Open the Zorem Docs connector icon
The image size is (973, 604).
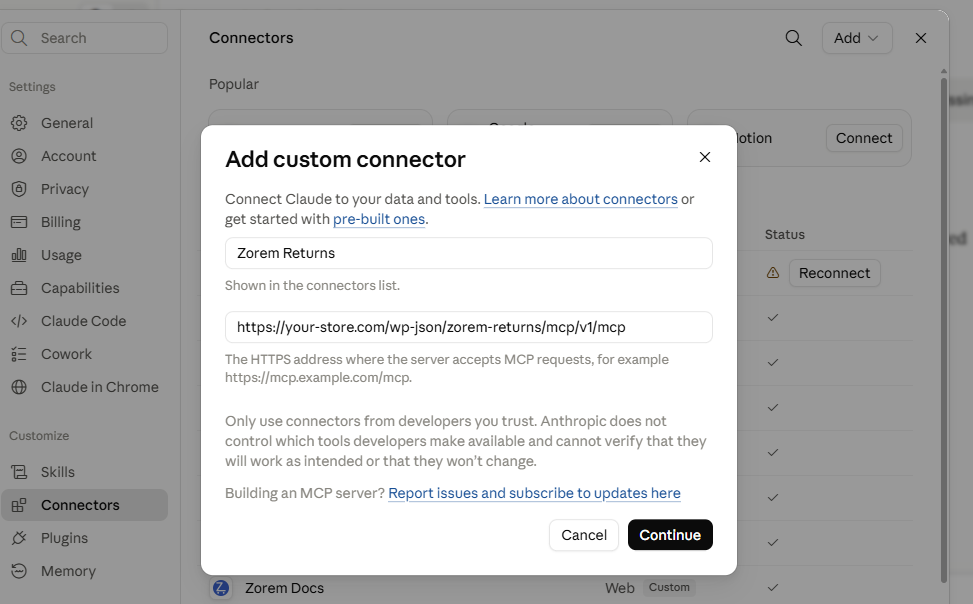221,587
